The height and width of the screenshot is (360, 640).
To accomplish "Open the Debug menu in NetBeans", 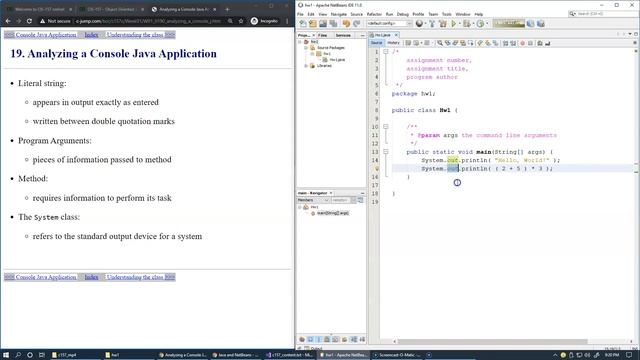I will coord(402,14).
